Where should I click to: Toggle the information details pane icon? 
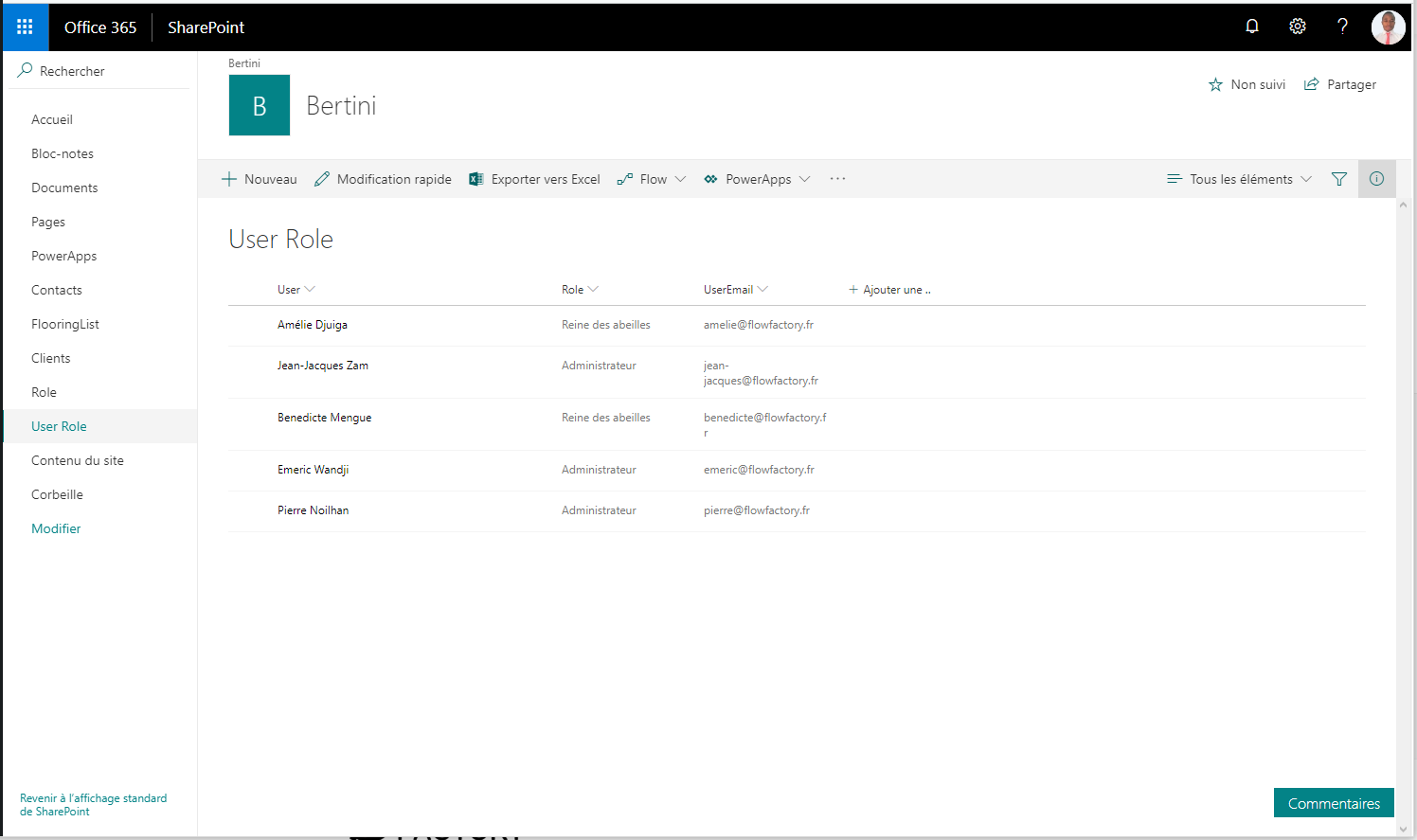click(1376, 179)
